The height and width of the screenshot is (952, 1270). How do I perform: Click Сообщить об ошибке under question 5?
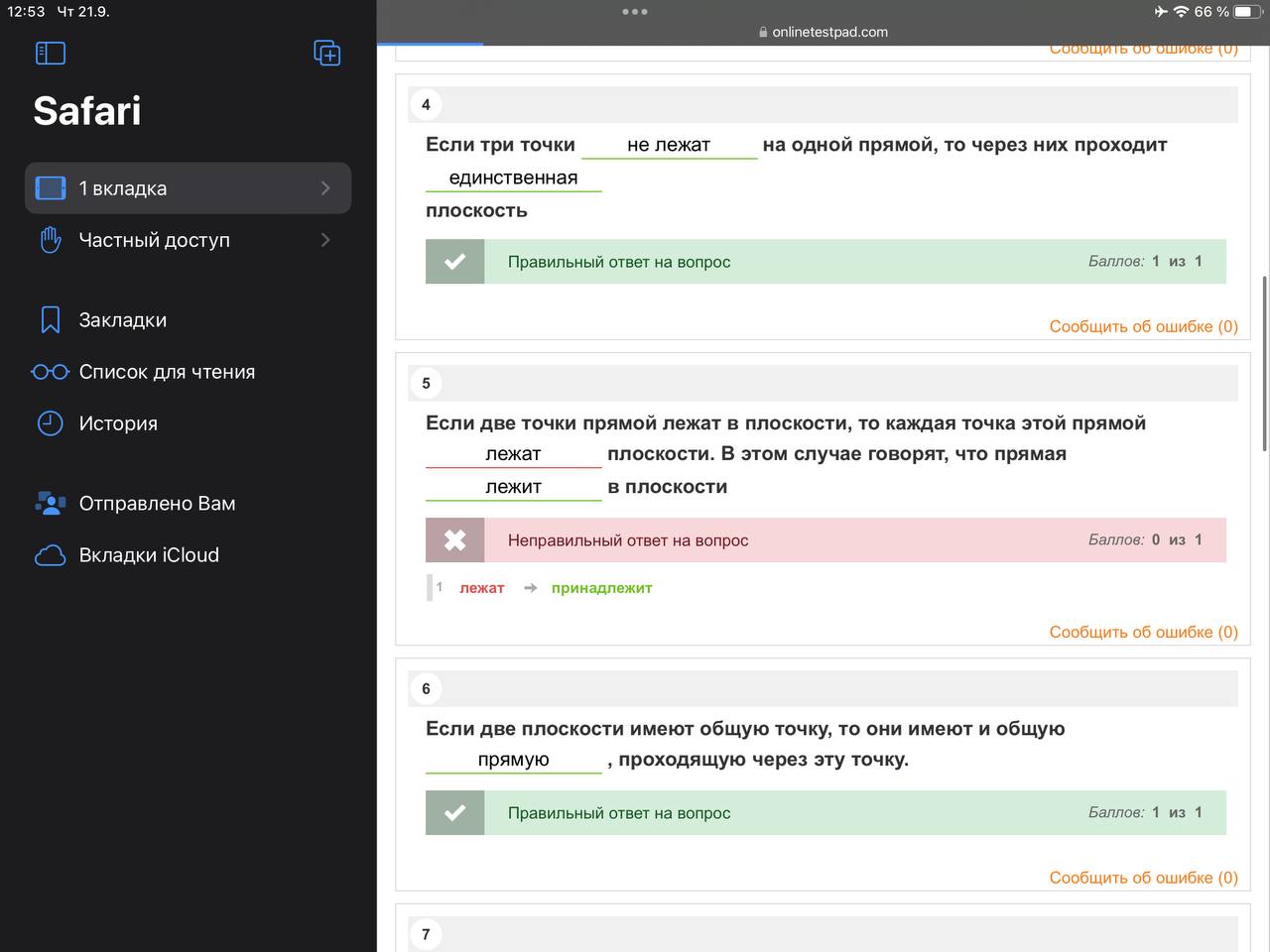tap(1143, 632)
